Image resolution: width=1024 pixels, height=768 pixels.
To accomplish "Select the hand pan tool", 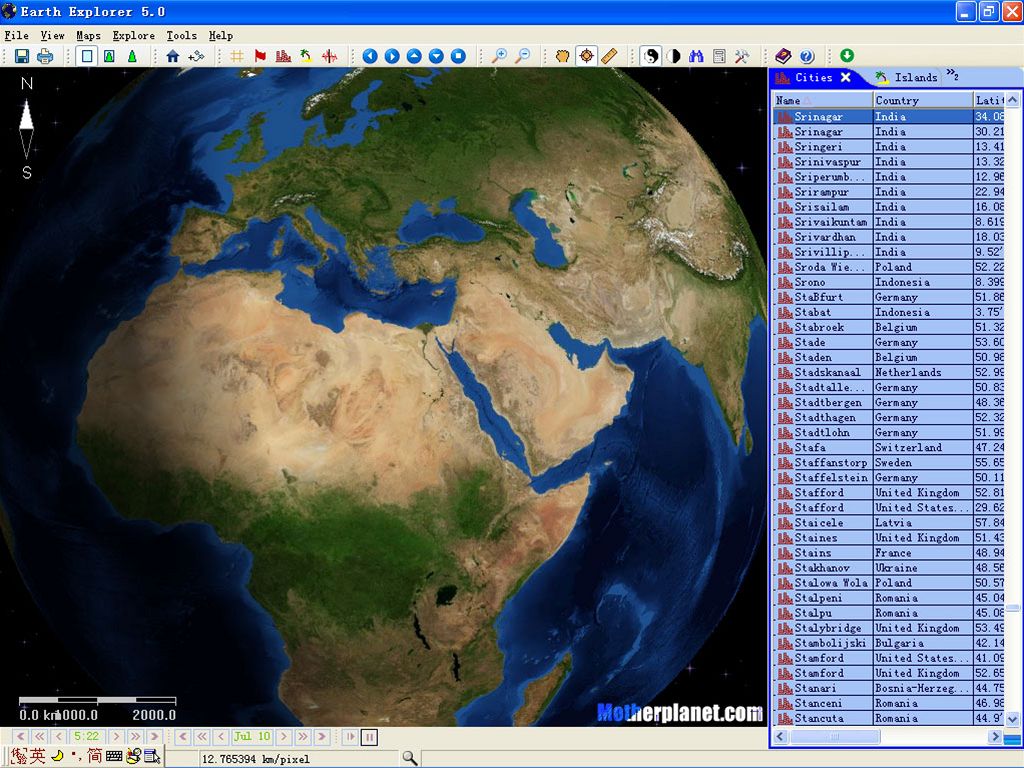I will (x=563, y=56).
